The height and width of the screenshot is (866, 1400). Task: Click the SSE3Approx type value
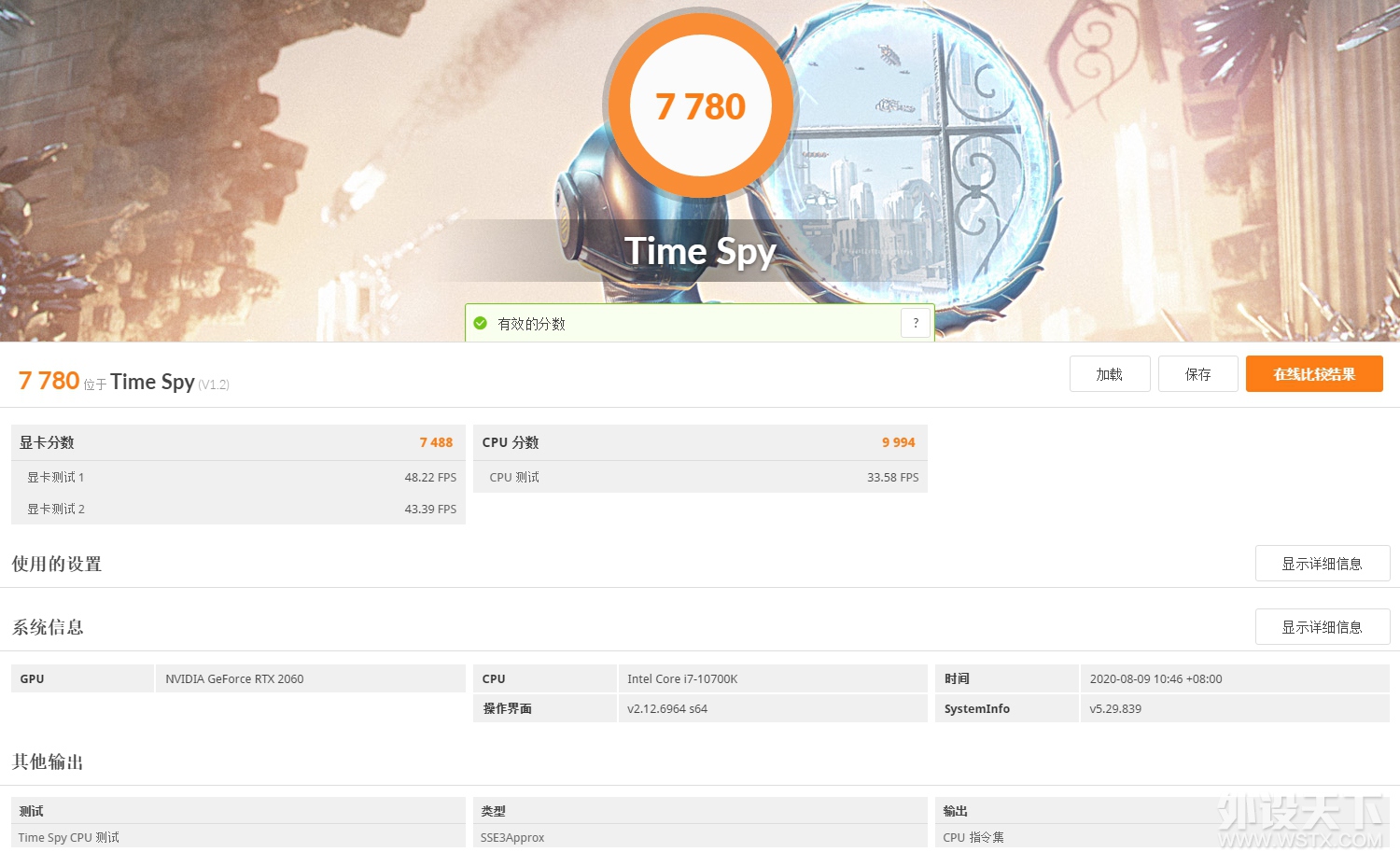click(x=512, y=837)
